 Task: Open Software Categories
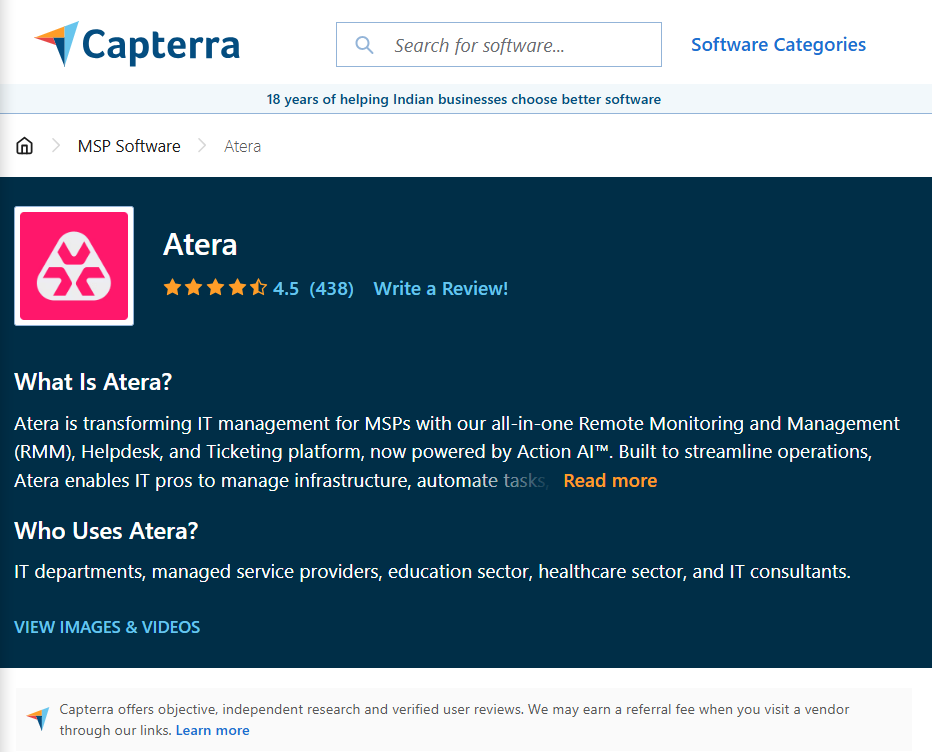point(778,45)
